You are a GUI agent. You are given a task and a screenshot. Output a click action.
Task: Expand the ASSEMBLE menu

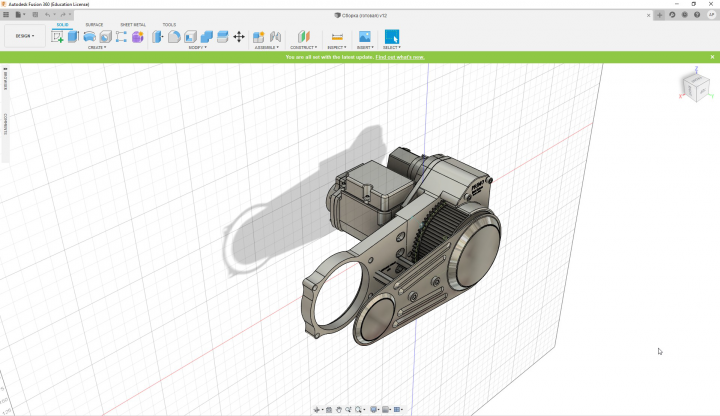(267, 47)
